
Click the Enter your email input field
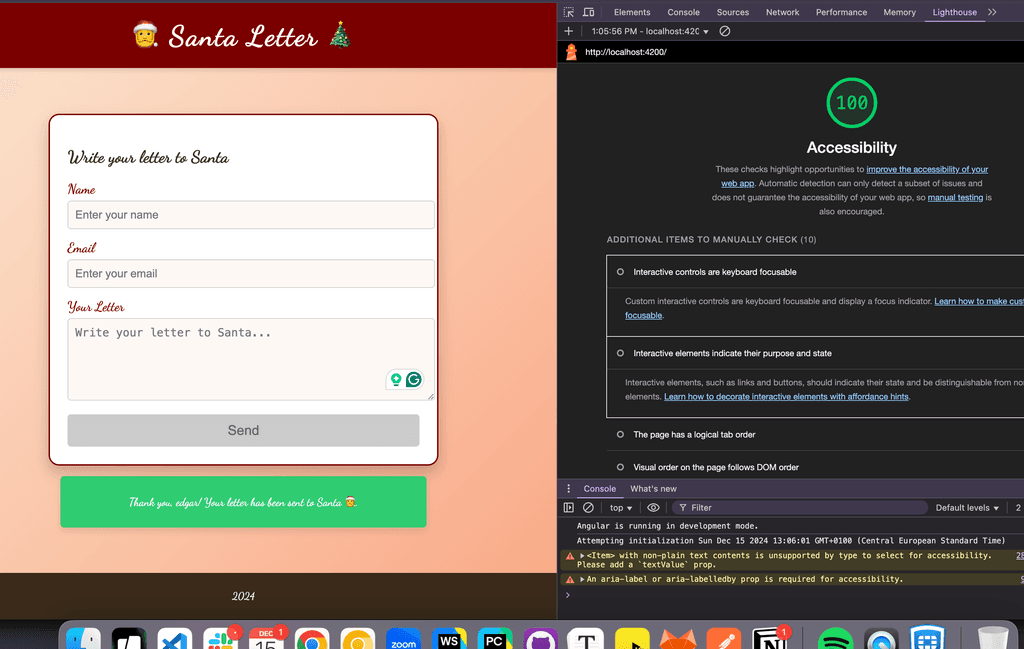[x=251, y=274]
